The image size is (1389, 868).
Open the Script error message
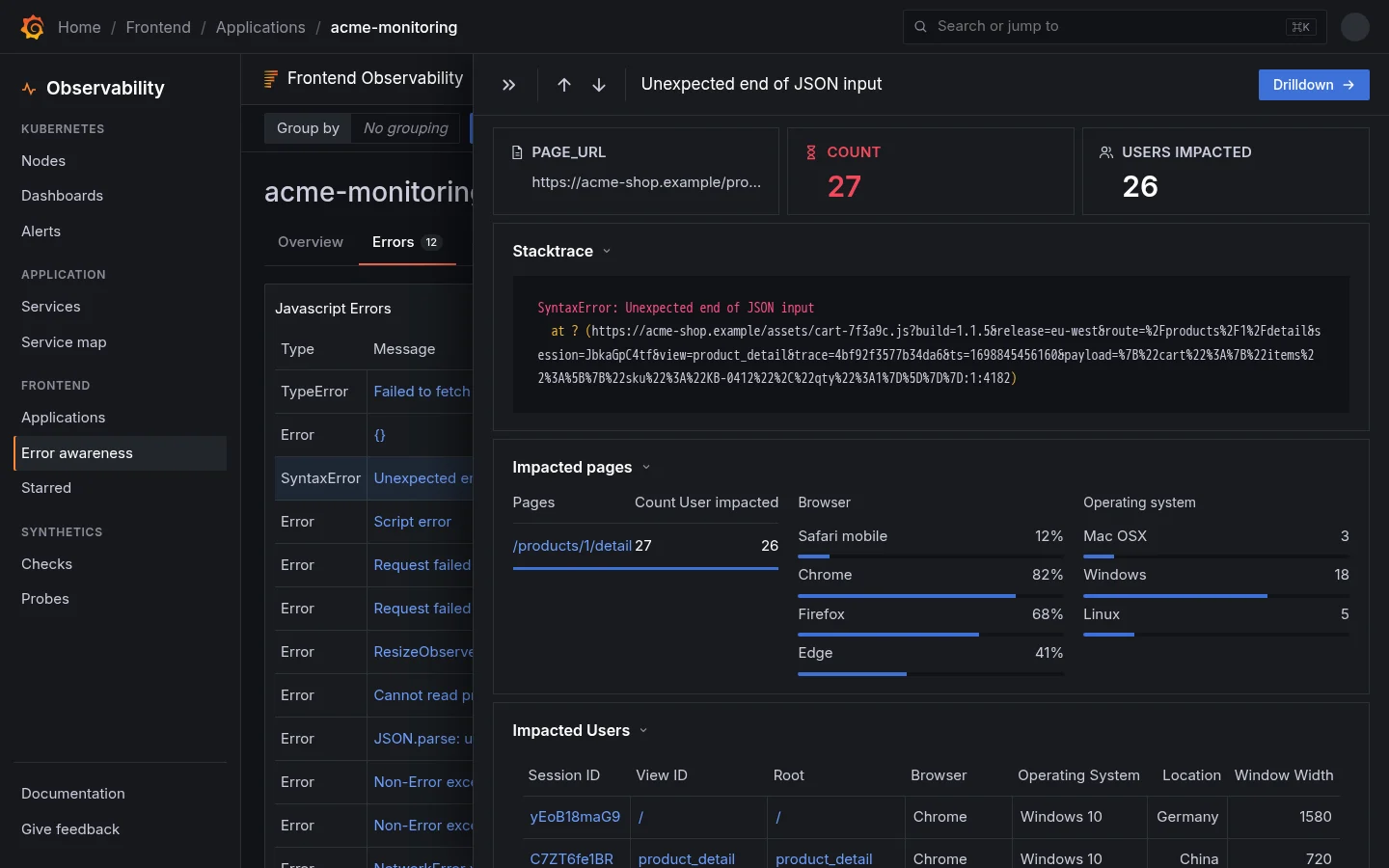tap(412, 522)
